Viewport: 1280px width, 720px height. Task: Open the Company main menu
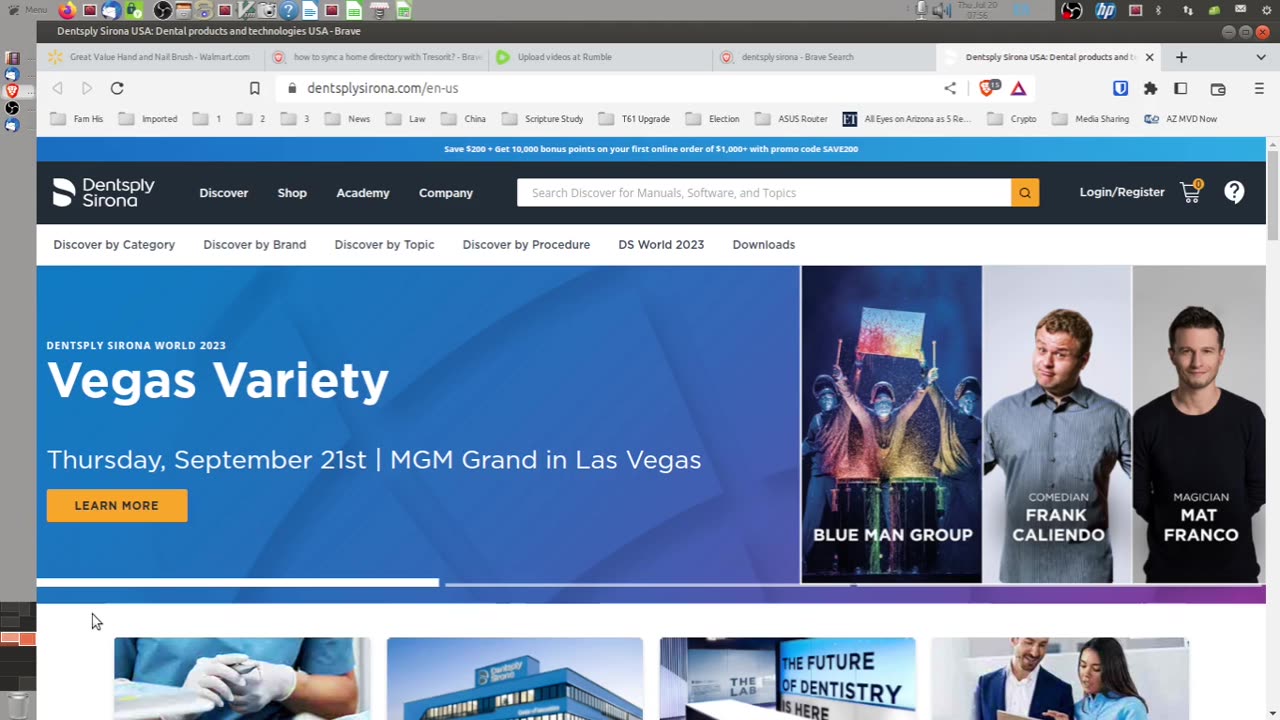pyautogui.click(x=446, y=193)
